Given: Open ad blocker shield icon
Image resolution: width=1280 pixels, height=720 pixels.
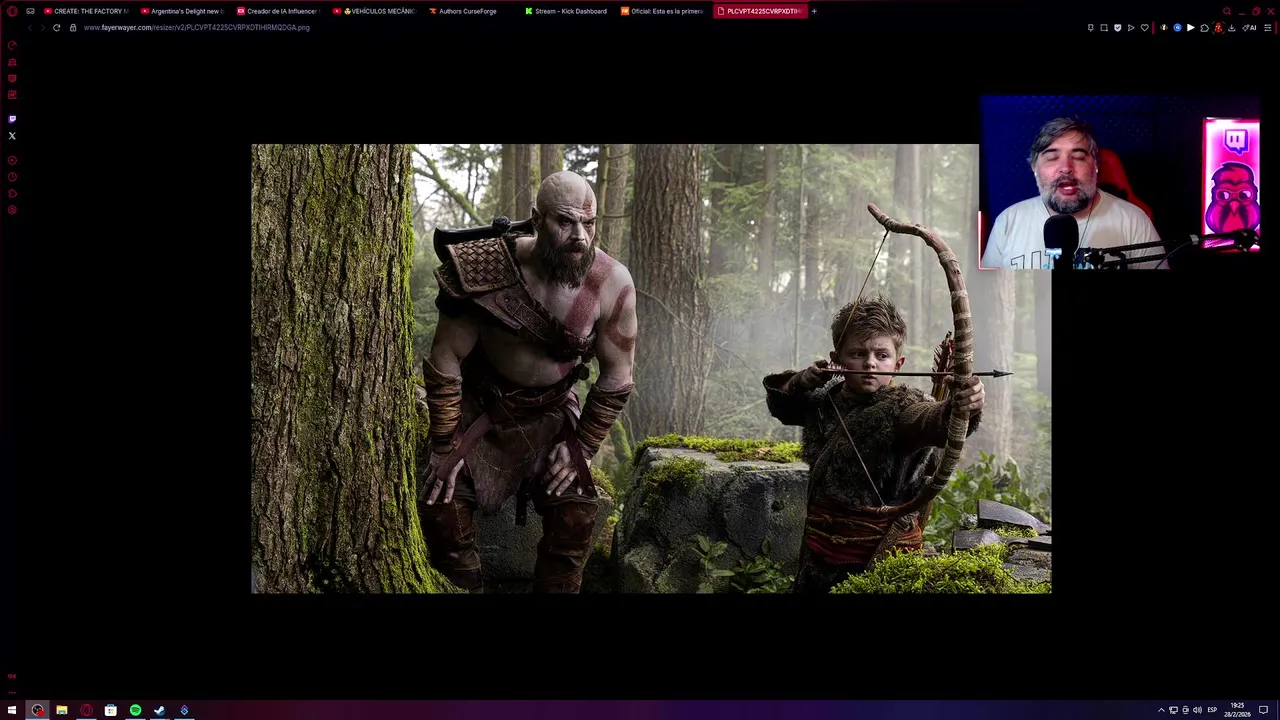Looking at the screenshot, I should click(1117, 27).
